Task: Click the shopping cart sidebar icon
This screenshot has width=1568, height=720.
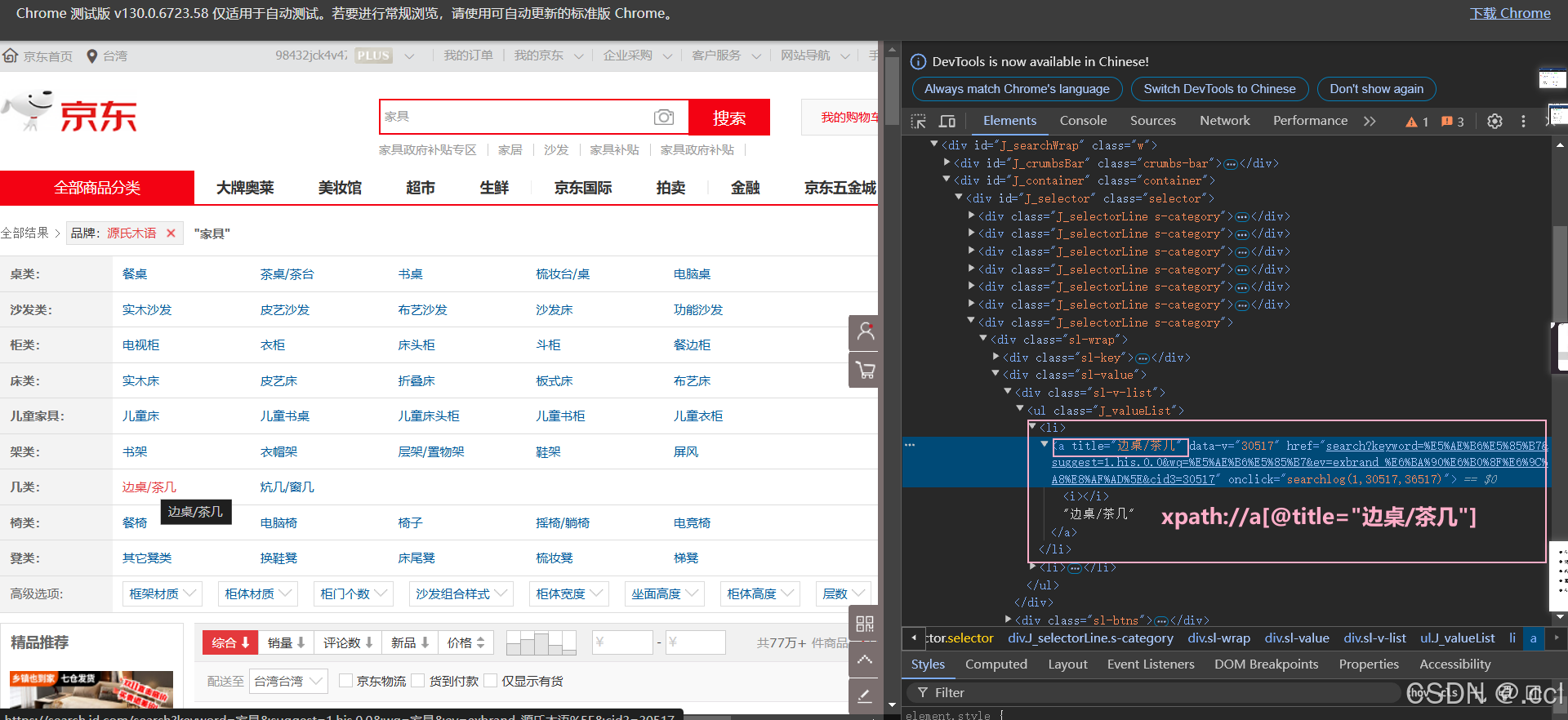Action: [865, 371]
